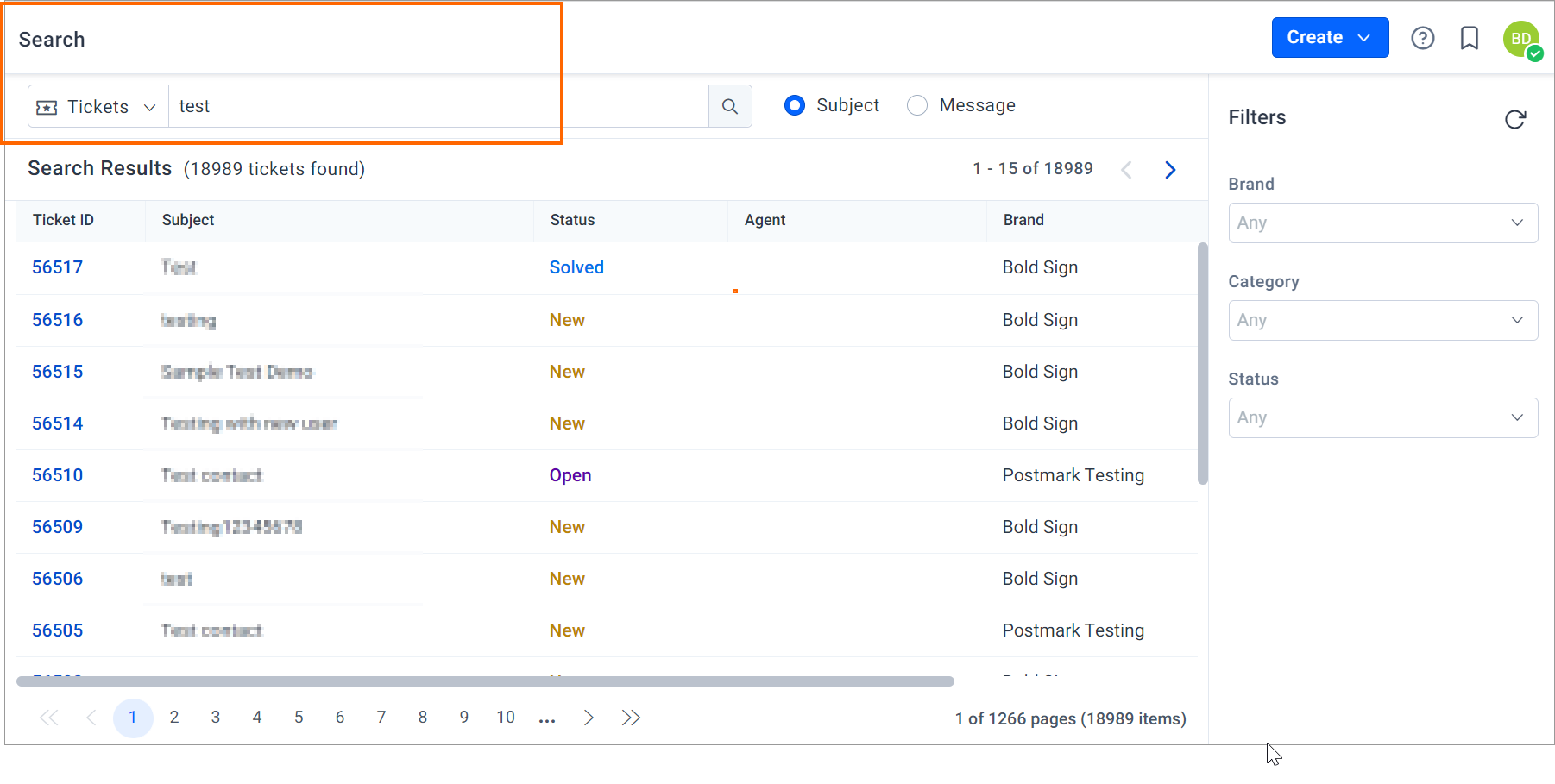
Task: Click New status of ticket 56516
Action: pyautogui.click(x=567, y=320)
